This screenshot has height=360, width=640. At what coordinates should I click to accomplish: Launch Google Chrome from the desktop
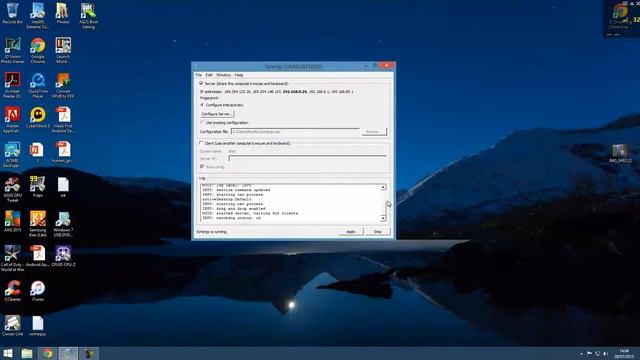(x=38, y=50)
